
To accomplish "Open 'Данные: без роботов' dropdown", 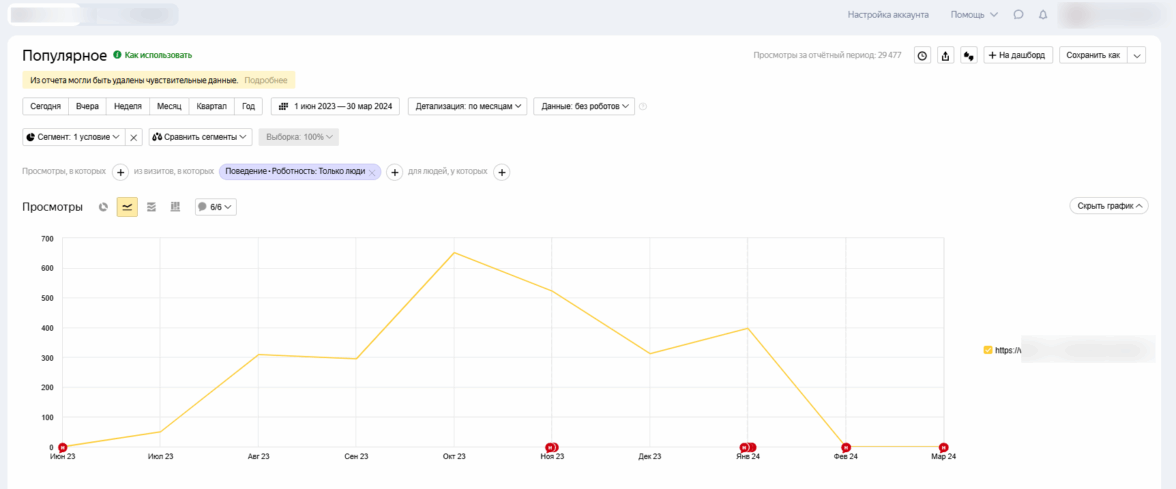I will (585, 106).
